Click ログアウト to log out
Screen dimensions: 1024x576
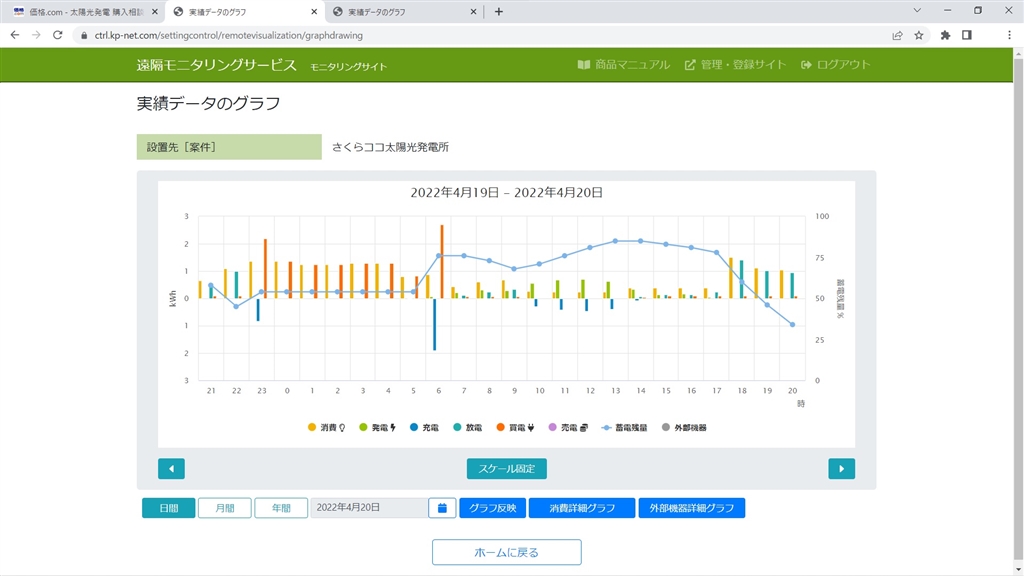836,65
